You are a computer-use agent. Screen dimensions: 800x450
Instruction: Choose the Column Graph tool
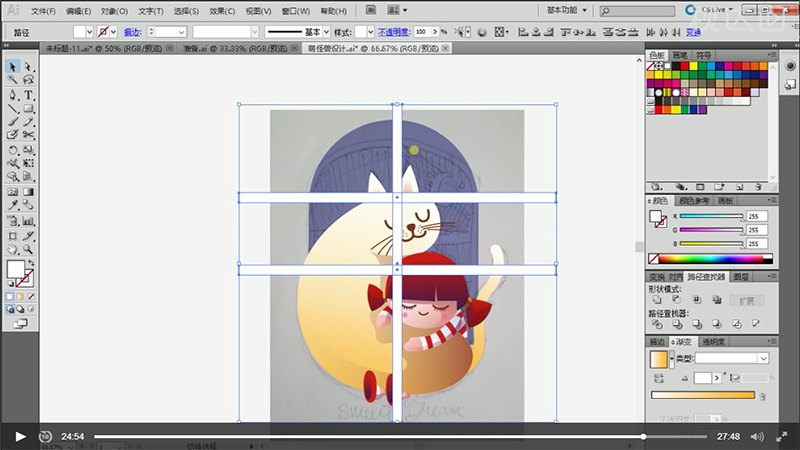[x=28, y=221]
